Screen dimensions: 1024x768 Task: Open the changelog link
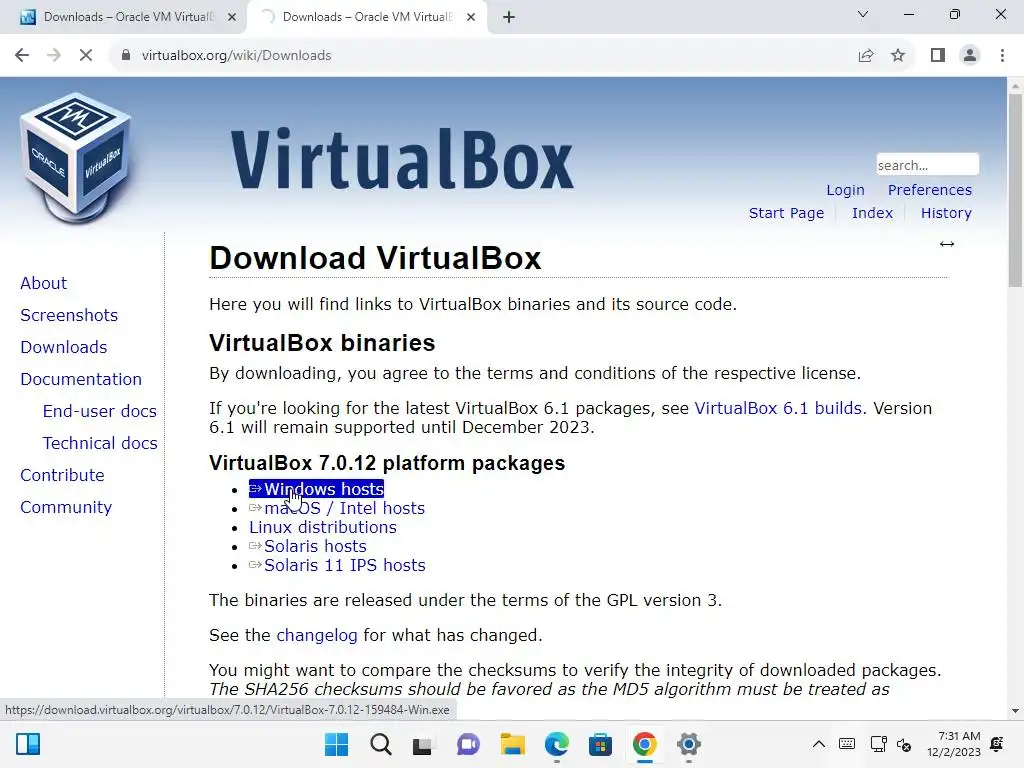tap(317, 635)
